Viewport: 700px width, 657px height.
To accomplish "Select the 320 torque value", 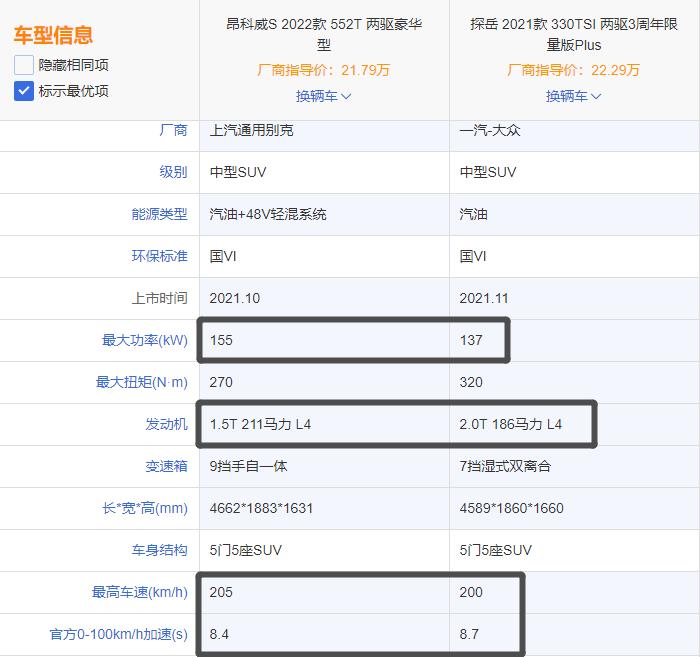I will pyautogui.click(x=471, y=382).
